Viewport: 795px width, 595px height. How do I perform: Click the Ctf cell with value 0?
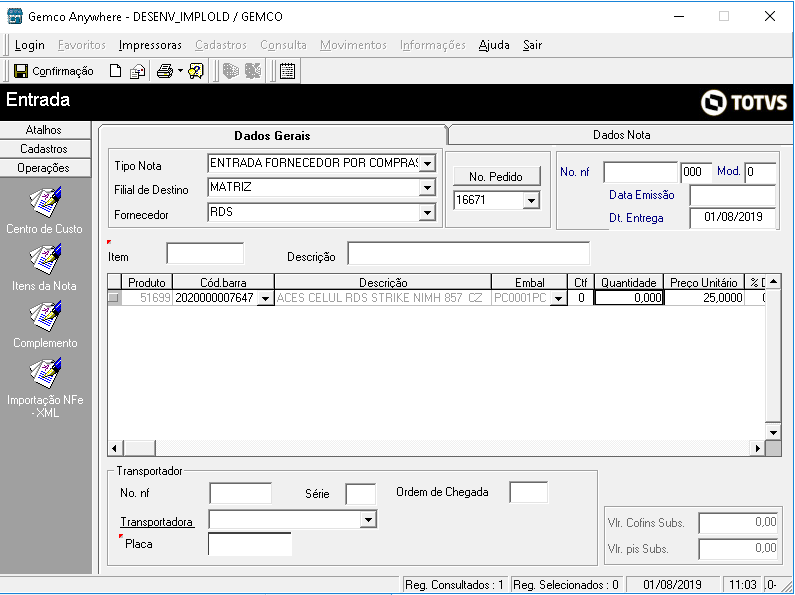pos(581,298)
